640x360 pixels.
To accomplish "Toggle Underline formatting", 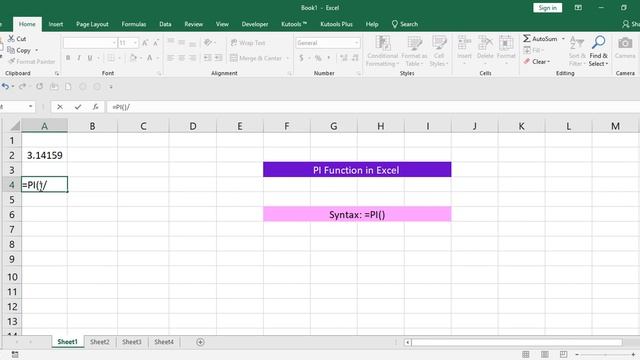I will coord(90,58).
